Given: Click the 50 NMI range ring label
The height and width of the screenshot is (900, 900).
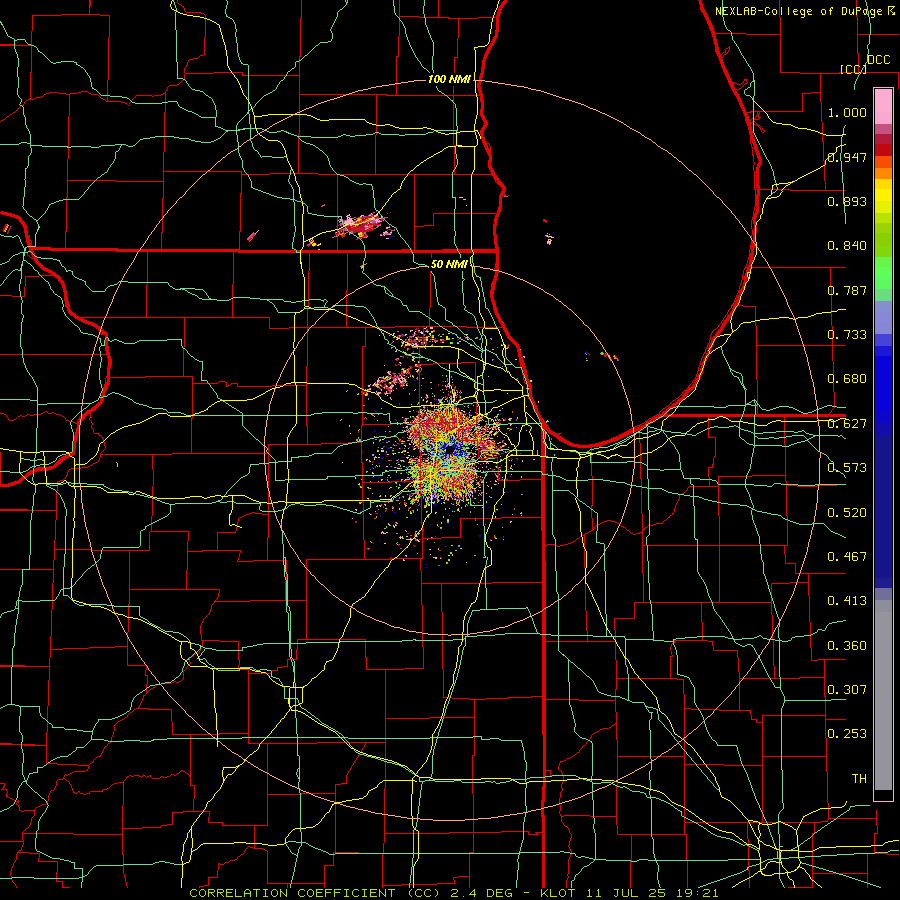Looking at the screenshot, I should pyautogui.click(x=449, y=264).
